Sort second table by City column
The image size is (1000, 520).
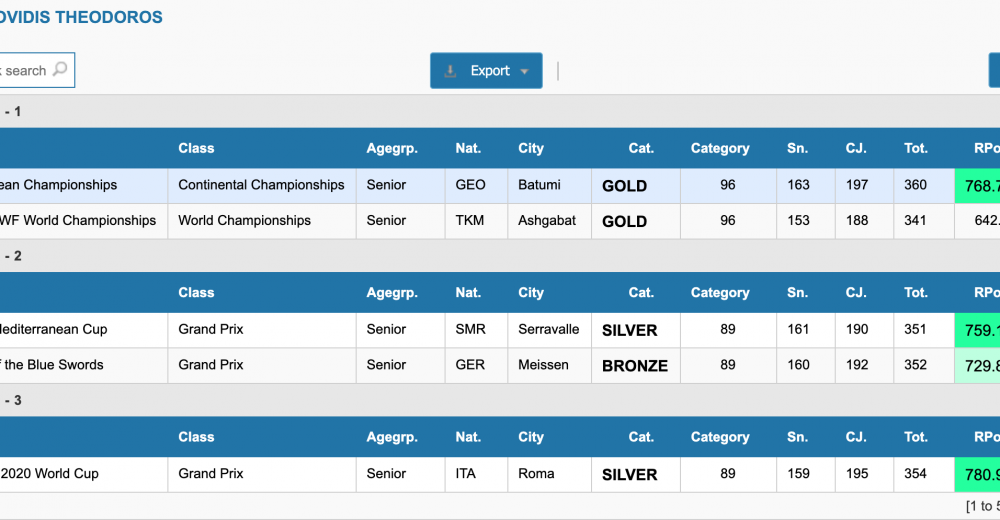[x=531, y=293]
